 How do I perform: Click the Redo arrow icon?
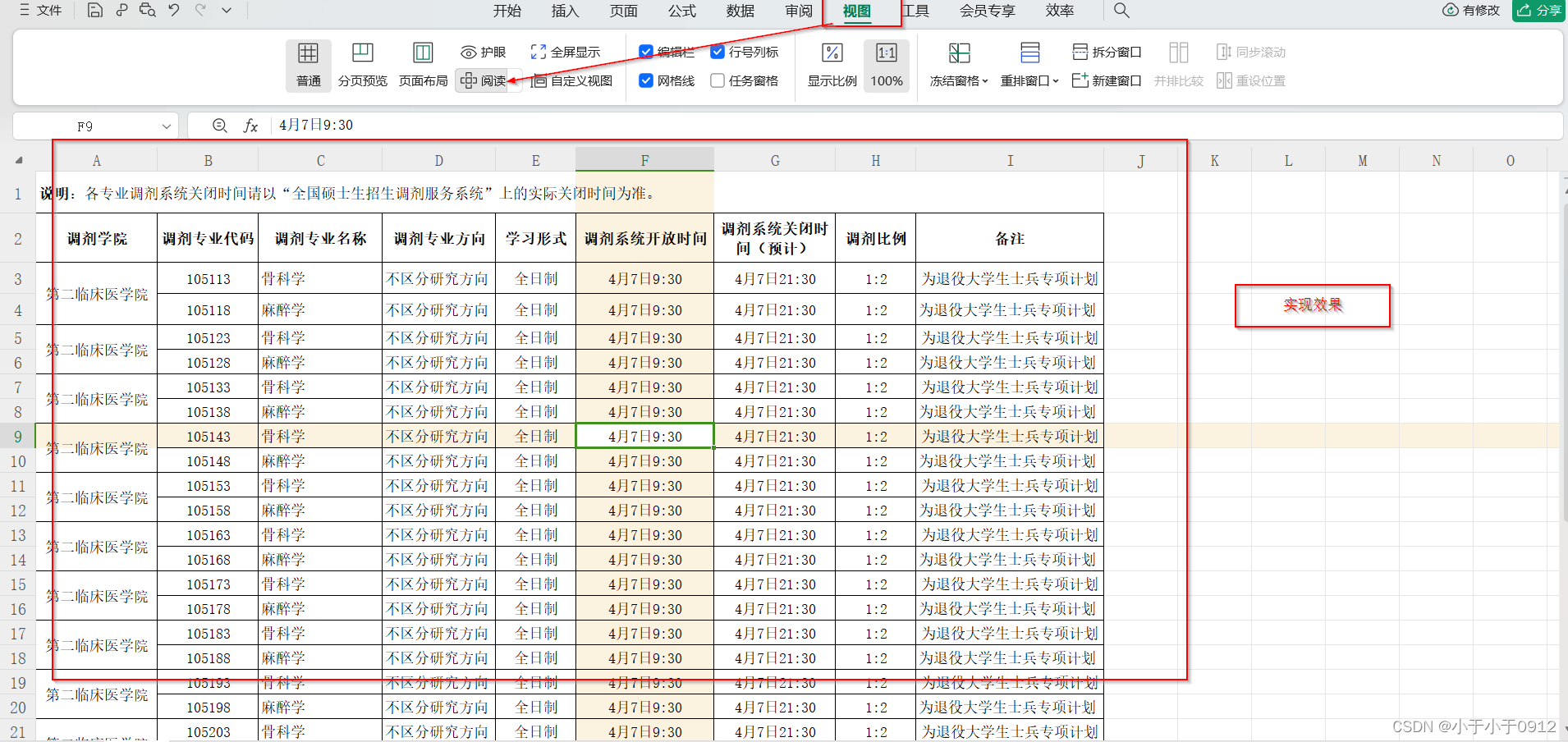pos(200,11)
